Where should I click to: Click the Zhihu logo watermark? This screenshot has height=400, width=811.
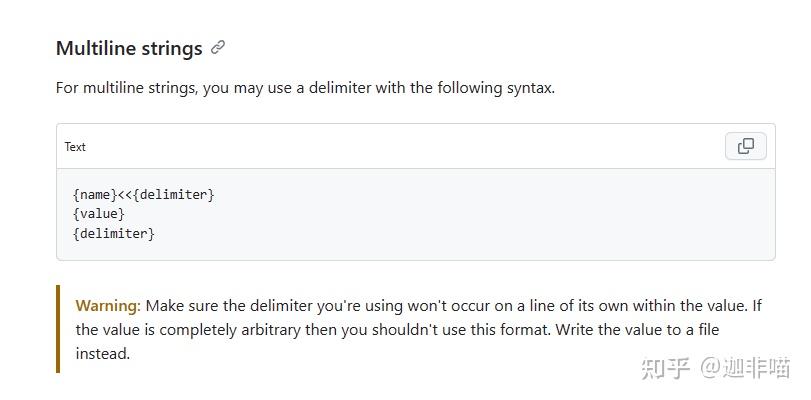tap(664, 368)
